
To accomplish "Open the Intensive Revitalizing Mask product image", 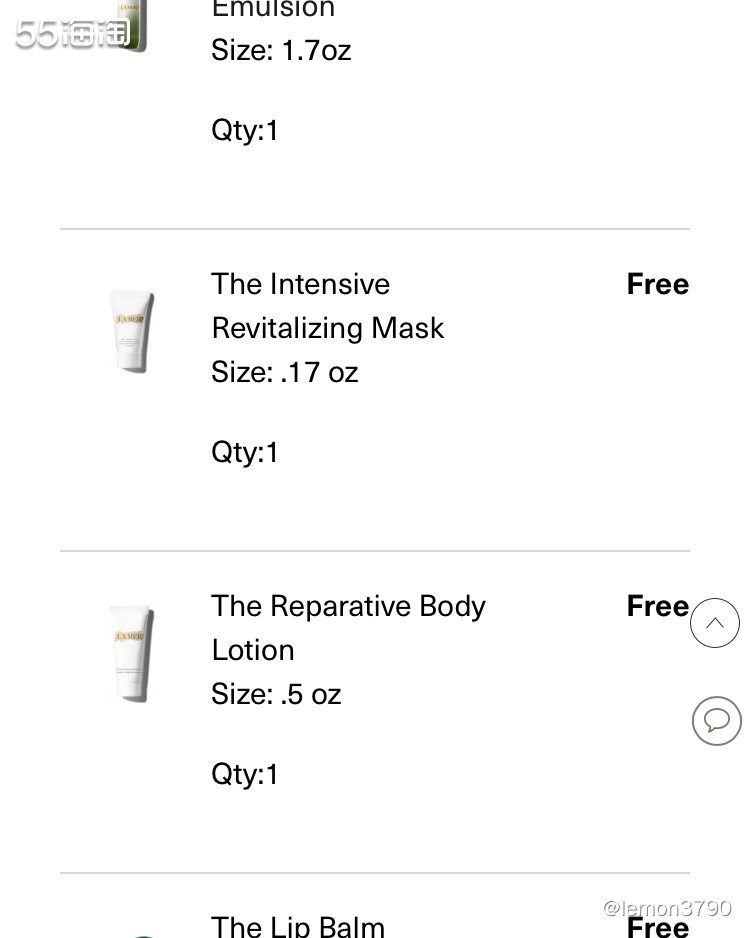I will [131, 330].
